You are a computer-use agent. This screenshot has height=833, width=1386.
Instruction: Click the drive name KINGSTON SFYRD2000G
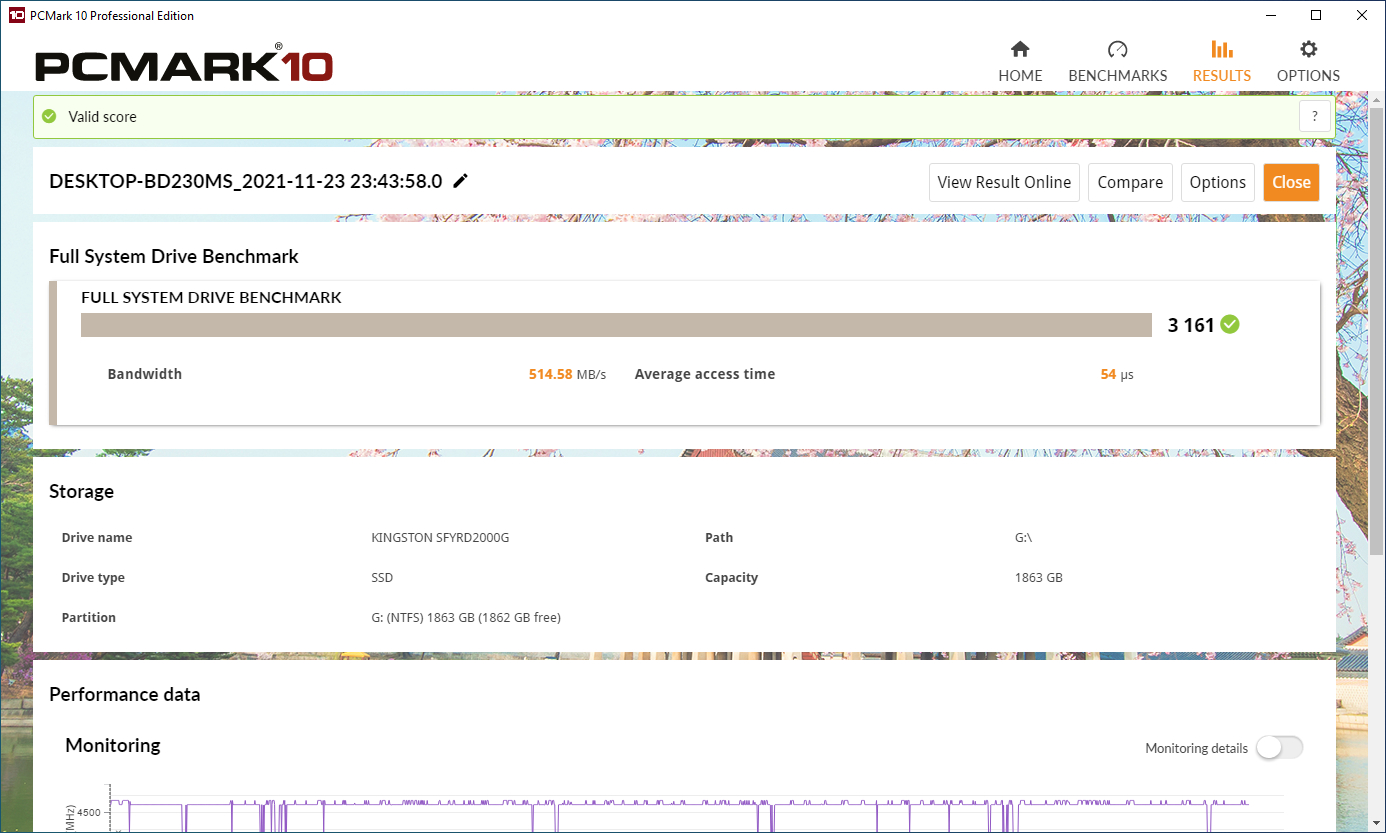click(440, 538)
